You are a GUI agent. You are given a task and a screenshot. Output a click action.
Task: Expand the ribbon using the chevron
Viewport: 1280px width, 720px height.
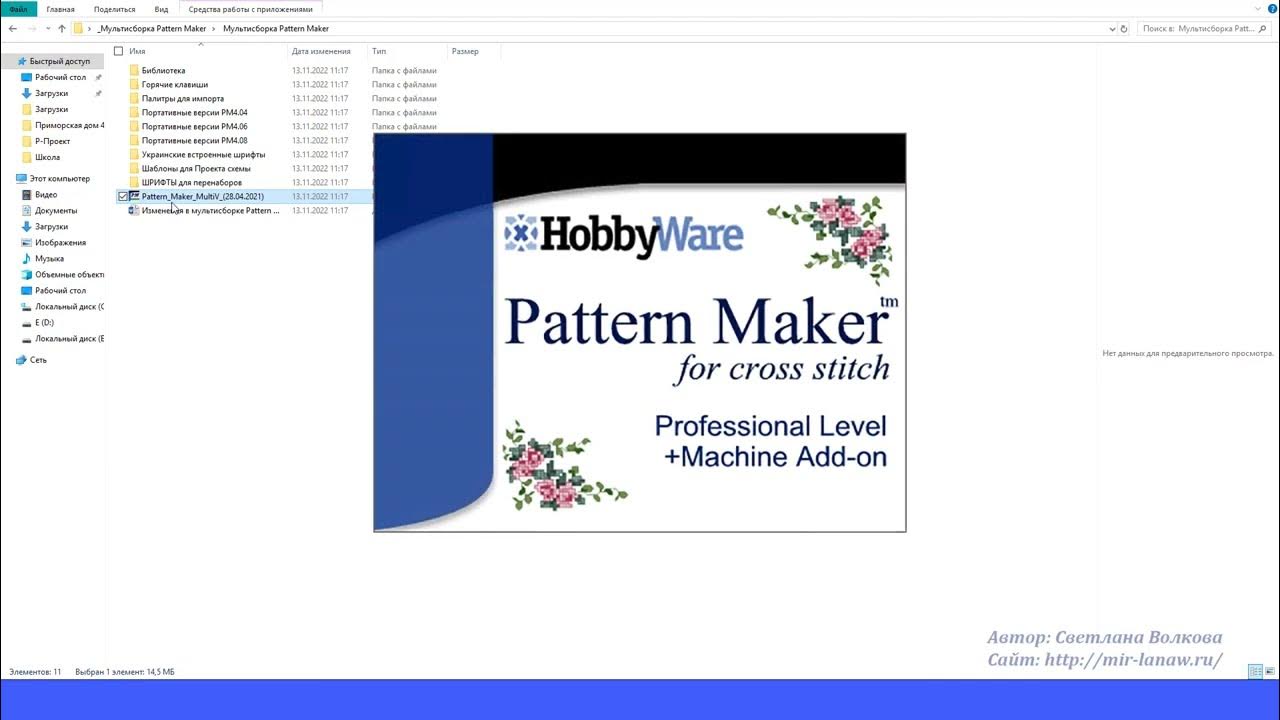pos(1260,9)
